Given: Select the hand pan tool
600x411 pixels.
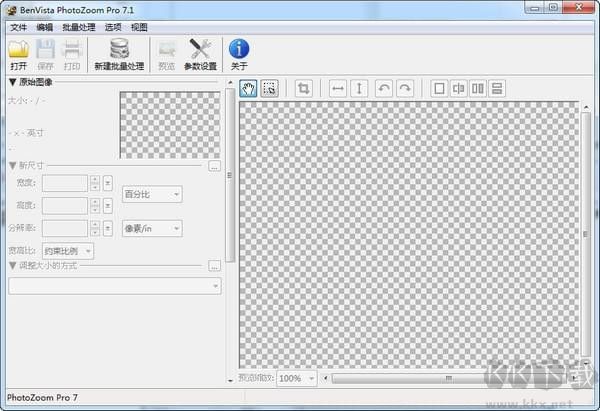Looking at the screenshot, I should click(x=248, y=88).
